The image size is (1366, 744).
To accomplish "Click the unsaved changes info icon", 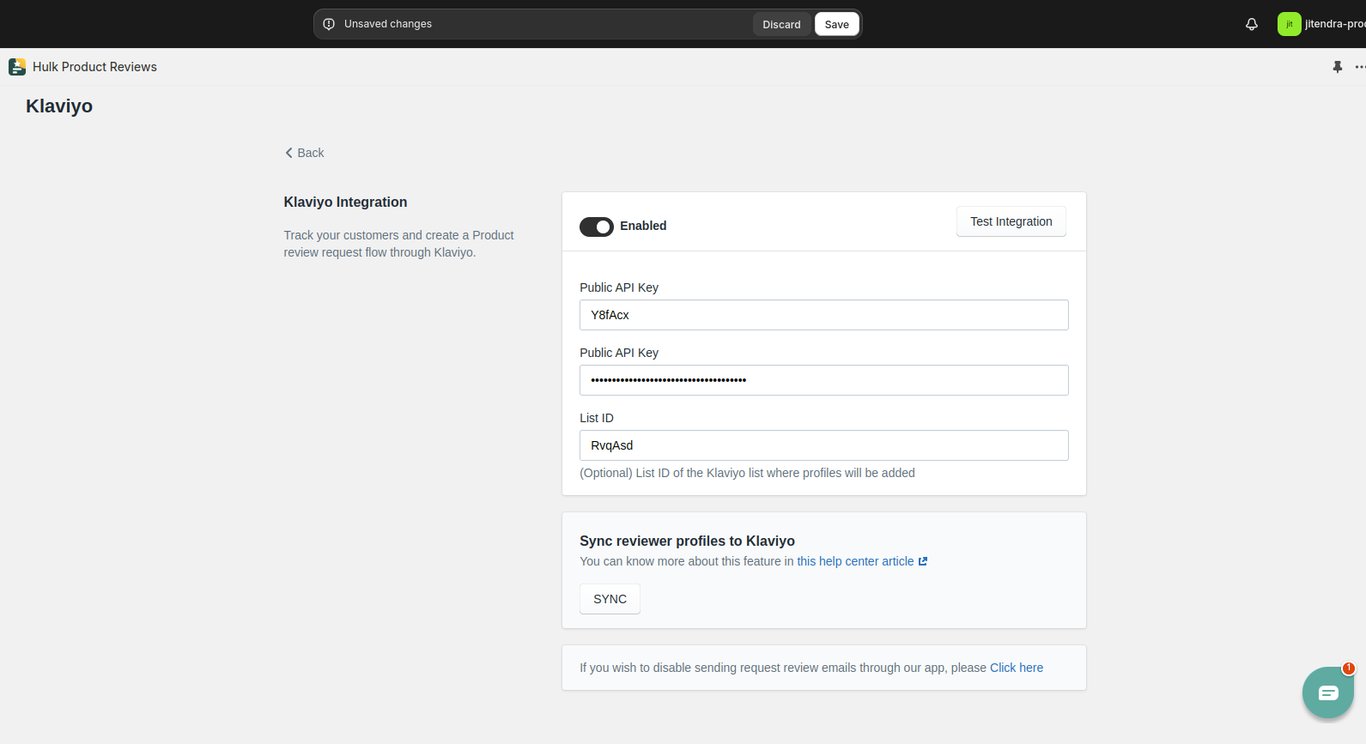I will tap(329, 24).
